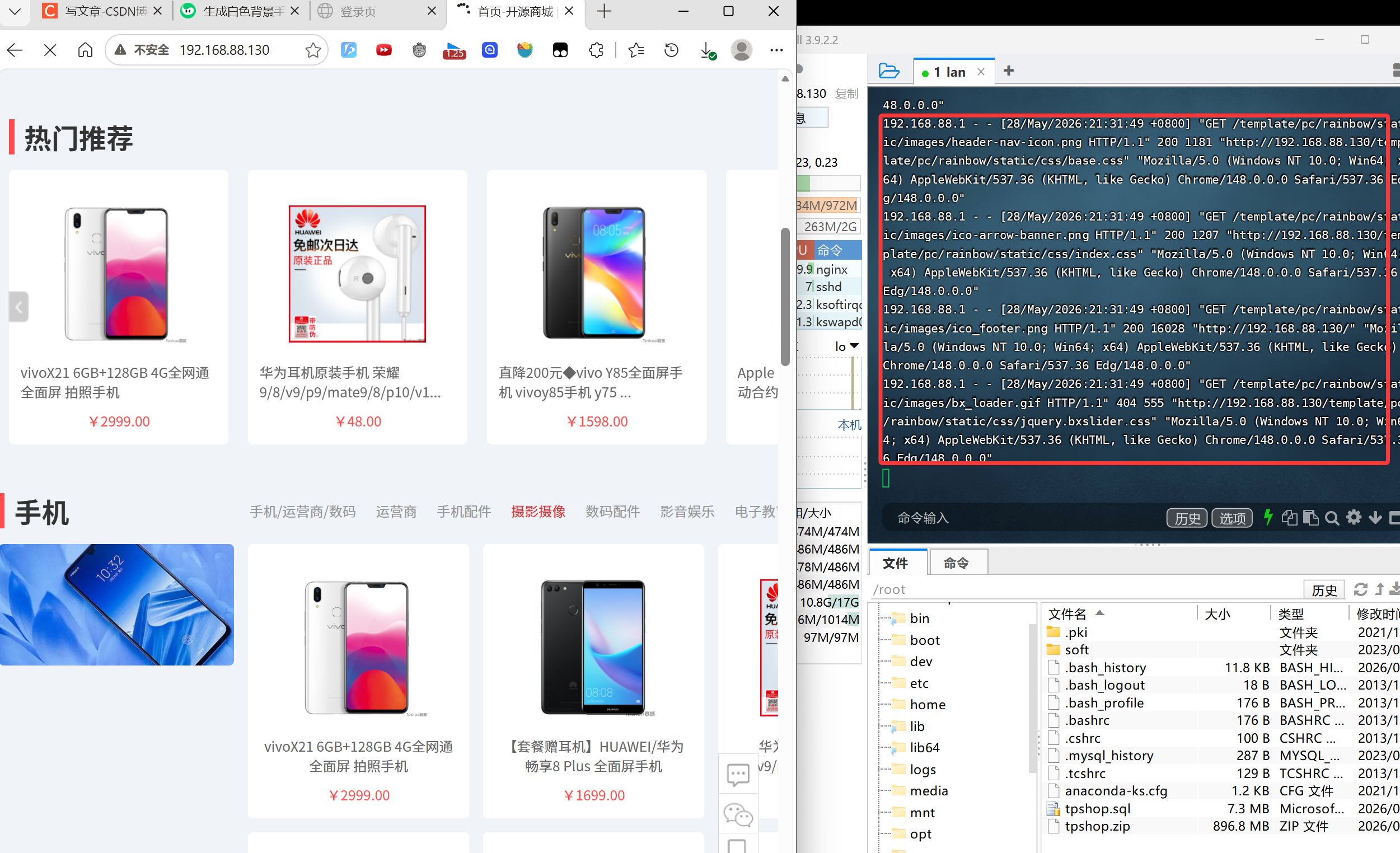Close the 1 lan terminal tab
The width and height of the screenshot is (1400, 853).
981,72
